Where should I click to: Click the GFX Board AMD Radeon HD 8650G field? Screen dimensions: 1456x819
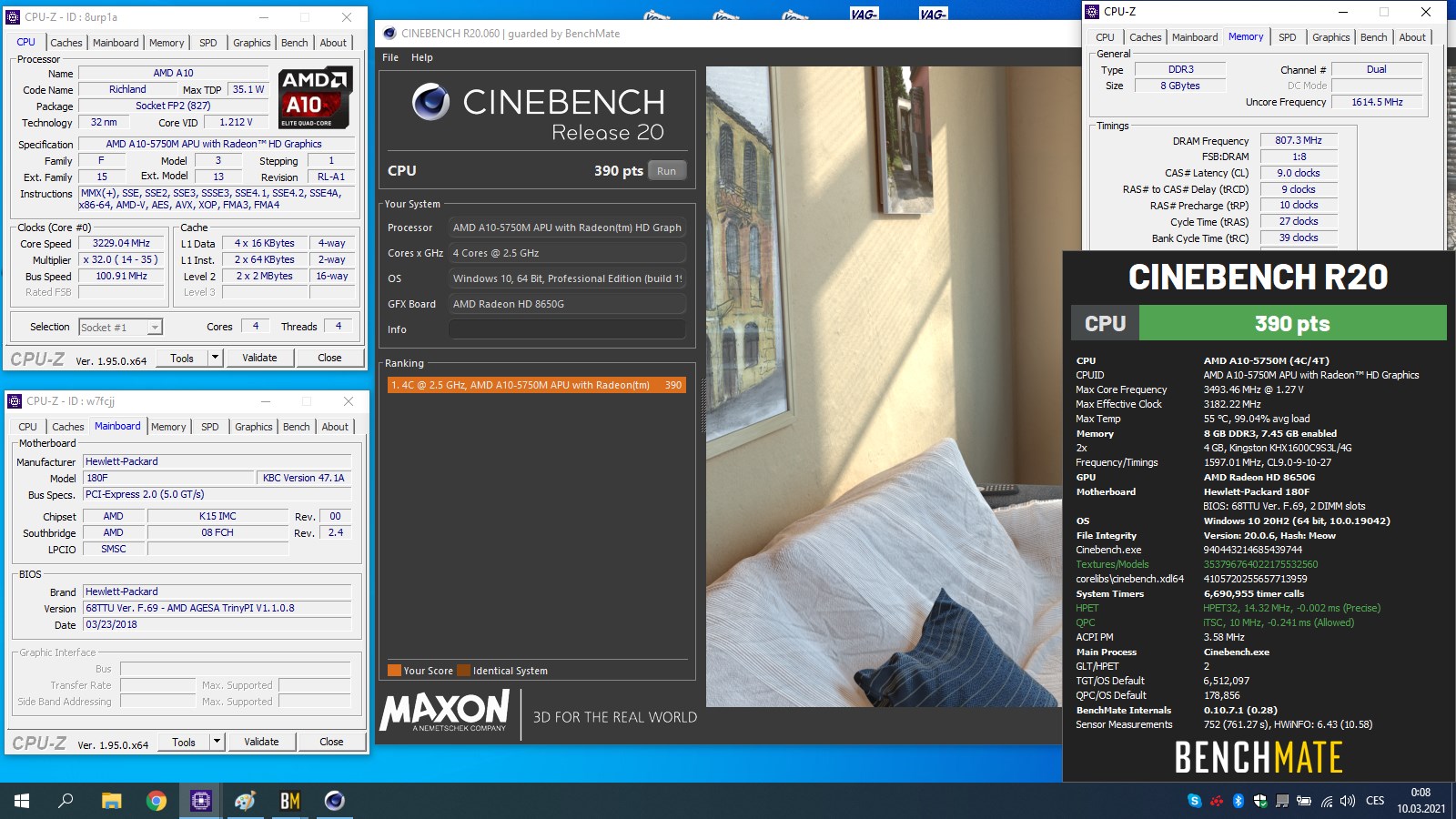pos(567,304)
